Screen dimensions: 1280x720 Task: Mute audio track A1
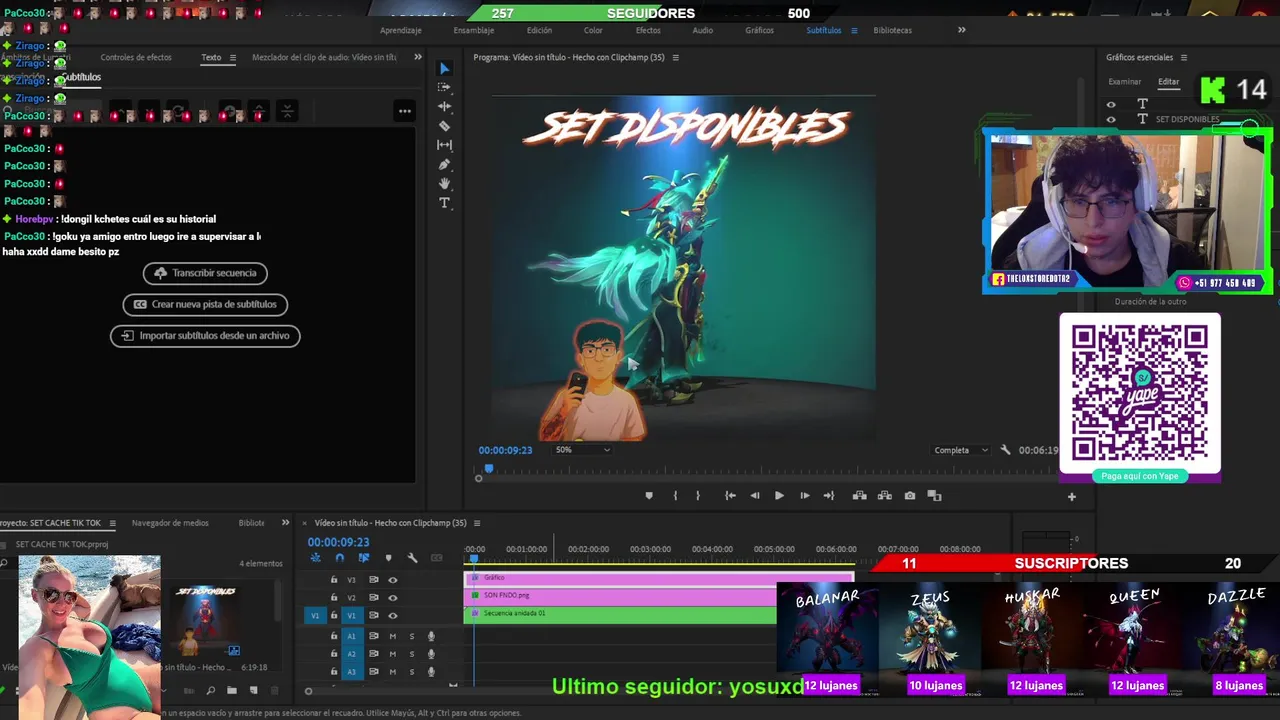(393, 636)
